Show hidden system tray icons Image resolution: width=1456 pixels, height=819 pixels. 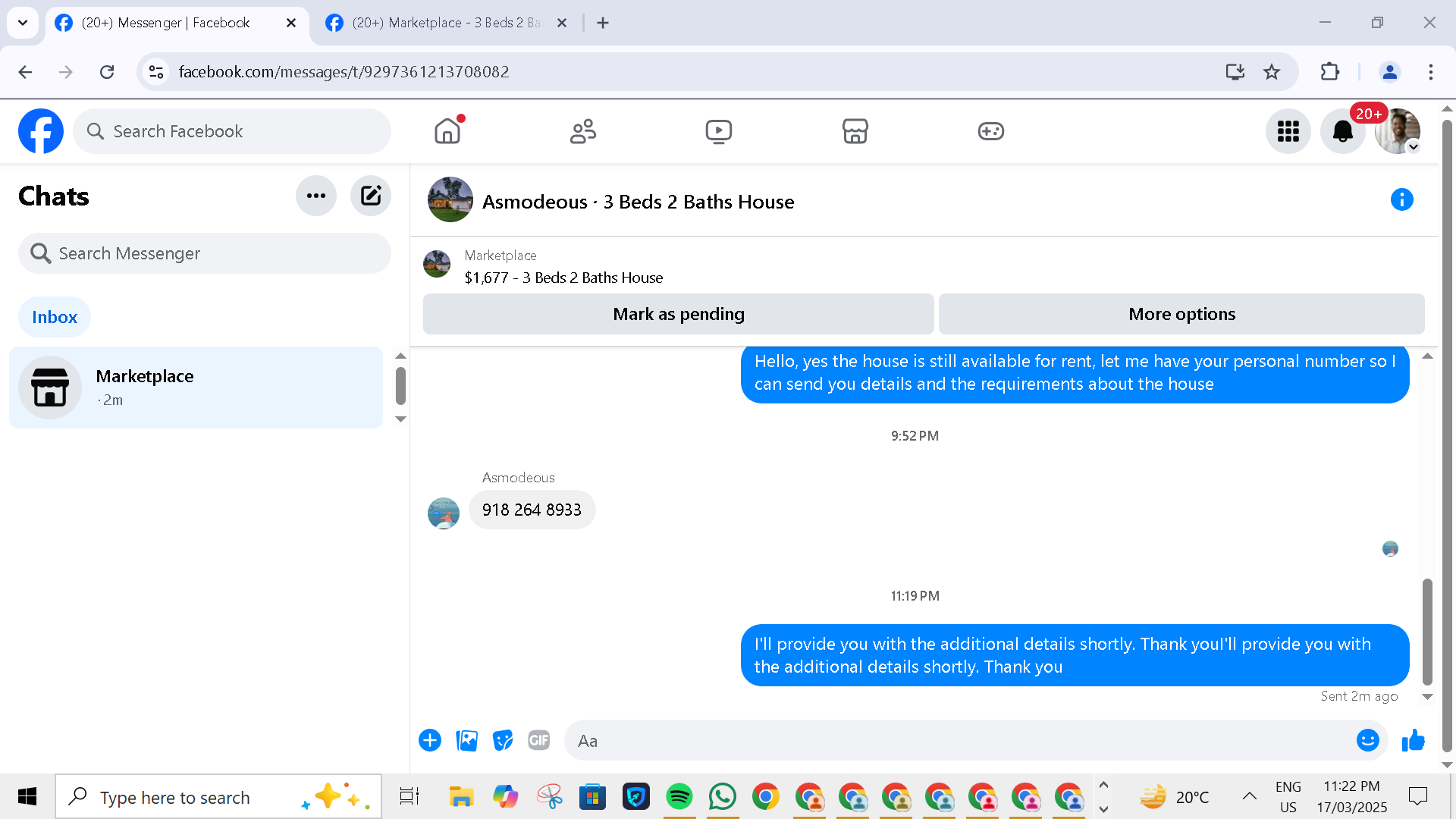1249,796
